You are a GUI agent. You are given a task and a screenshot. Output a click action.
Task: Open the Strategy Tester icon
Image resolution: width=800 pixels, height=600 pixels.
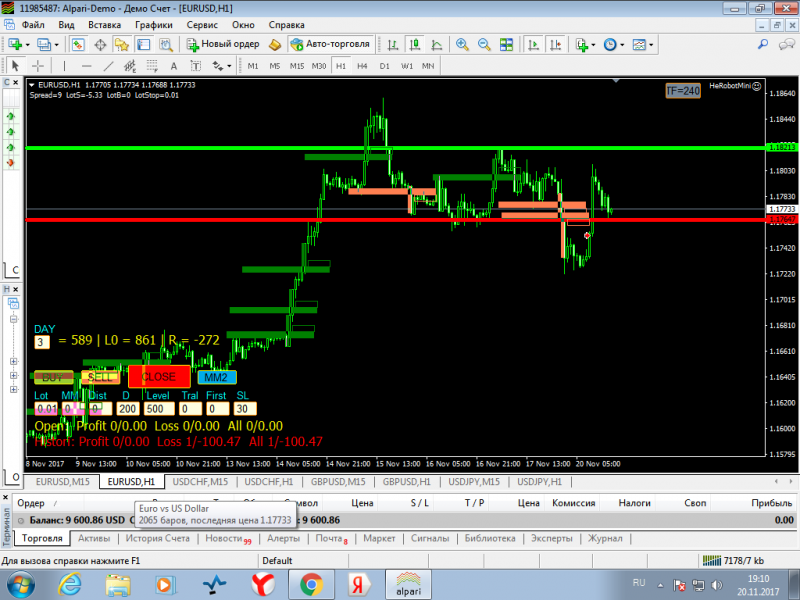pyautogui.click(x=166, y=45)
